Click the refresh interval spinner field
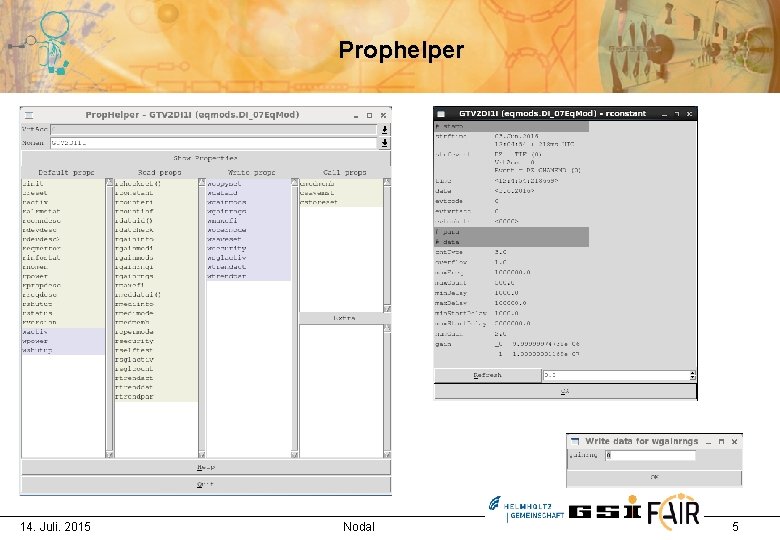Screen dimensions: 780x540 (x=616, y=375)
